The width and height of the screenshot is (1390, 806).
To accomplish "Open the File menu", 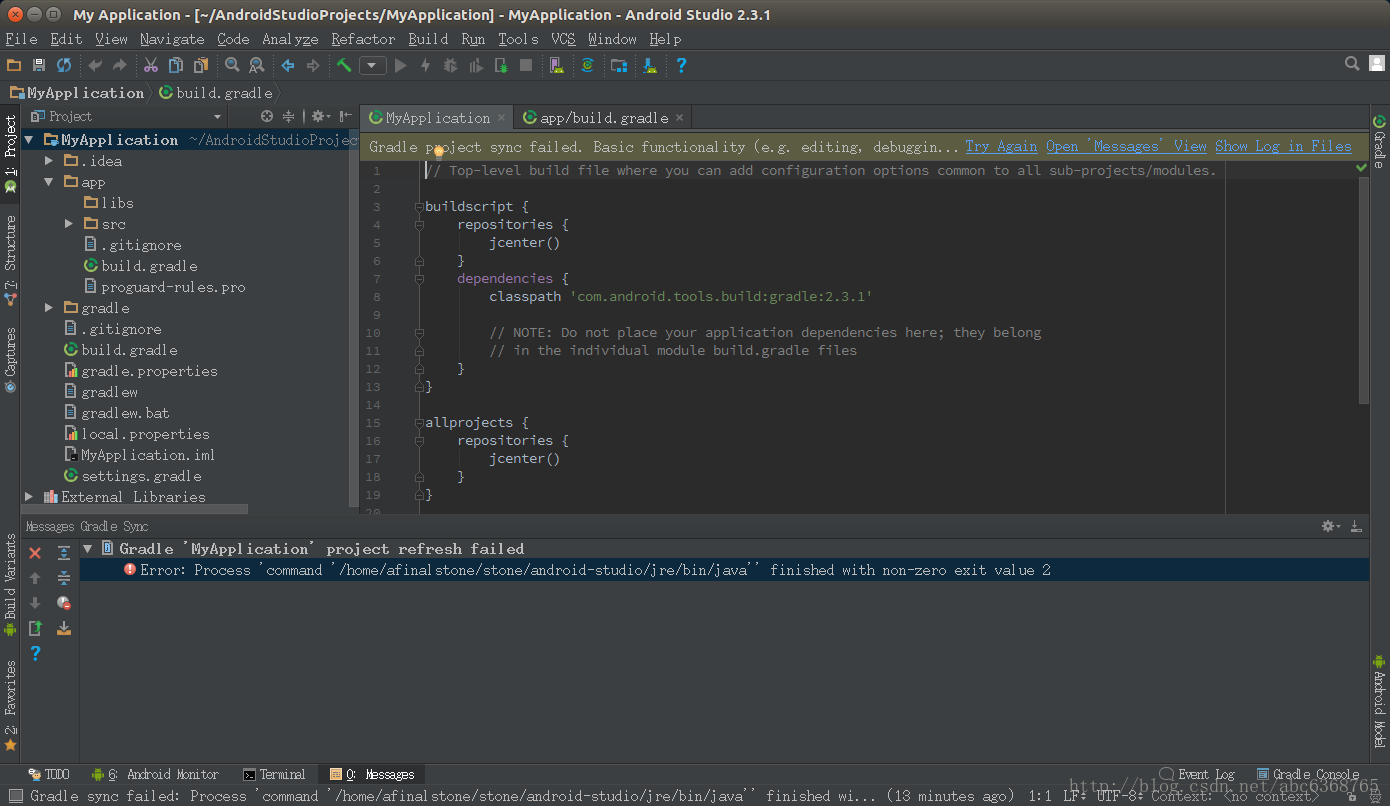I will click(21, 39).
